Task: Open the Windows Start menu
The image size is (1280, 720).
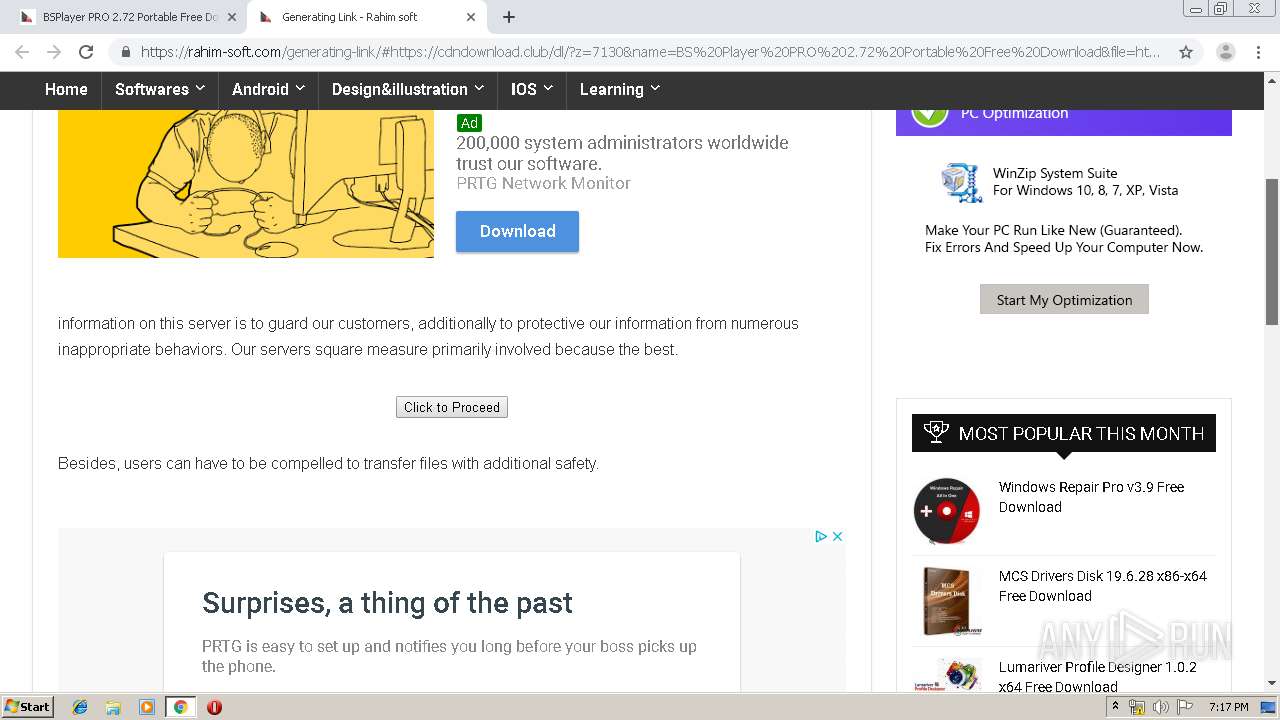Action: tap(28, 707)
